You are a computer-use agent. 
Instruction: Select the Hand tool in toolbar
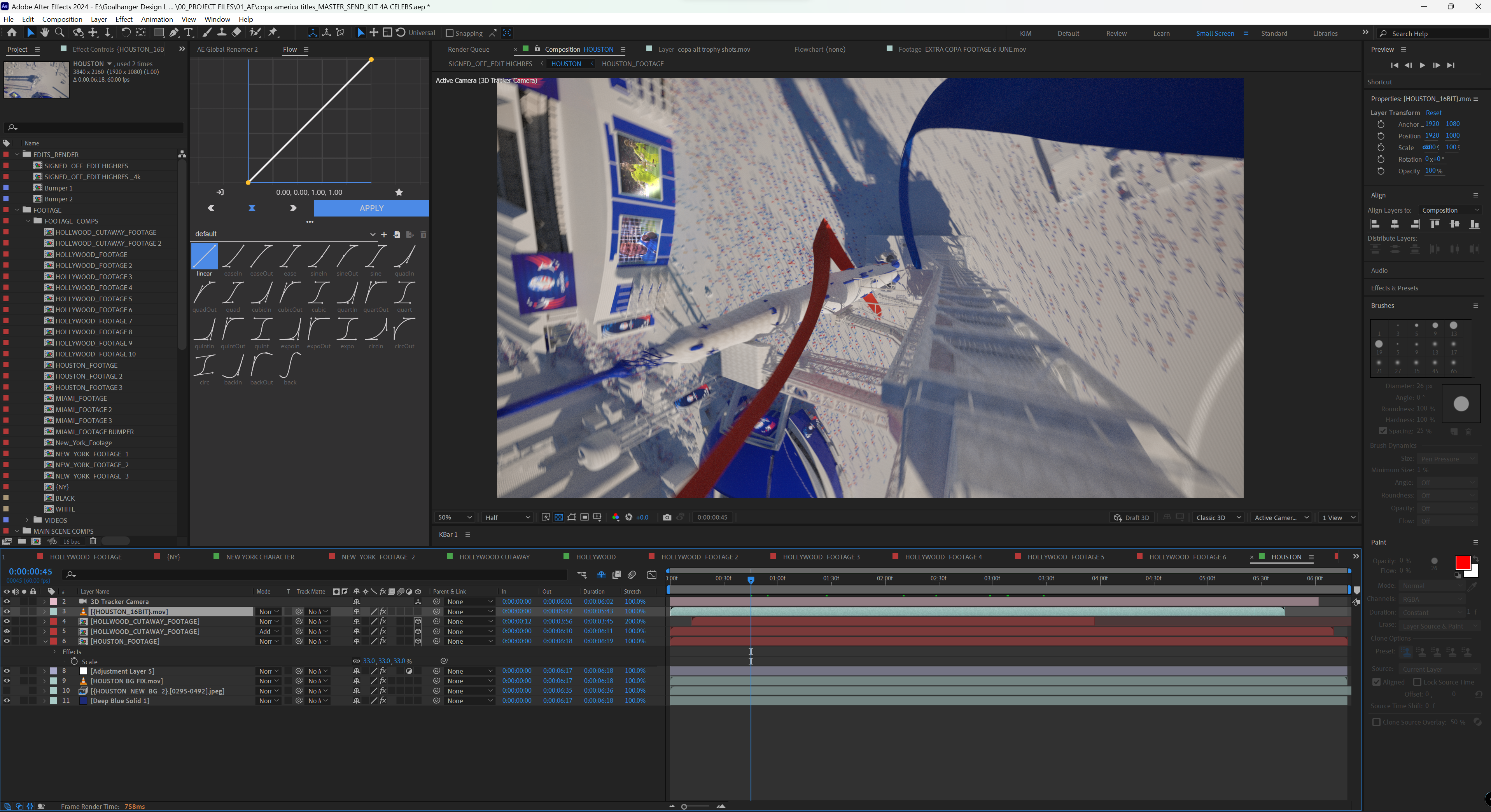(45, 33)
